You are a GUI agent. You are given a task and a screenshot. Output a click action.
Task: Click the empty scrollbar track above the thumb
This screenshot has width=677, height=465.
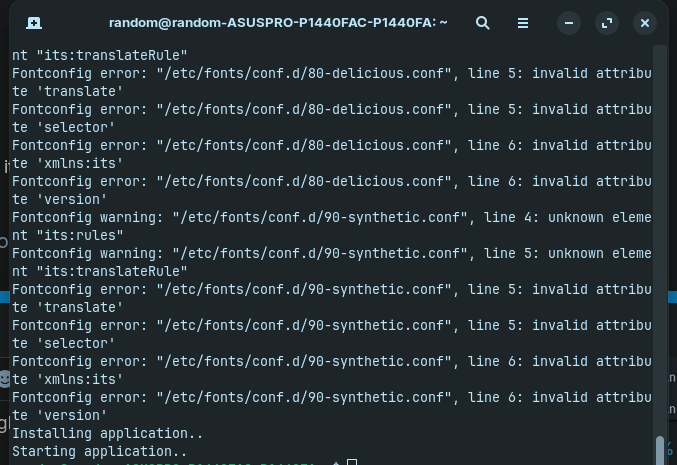pyautogui.click(x=660, y=237)
